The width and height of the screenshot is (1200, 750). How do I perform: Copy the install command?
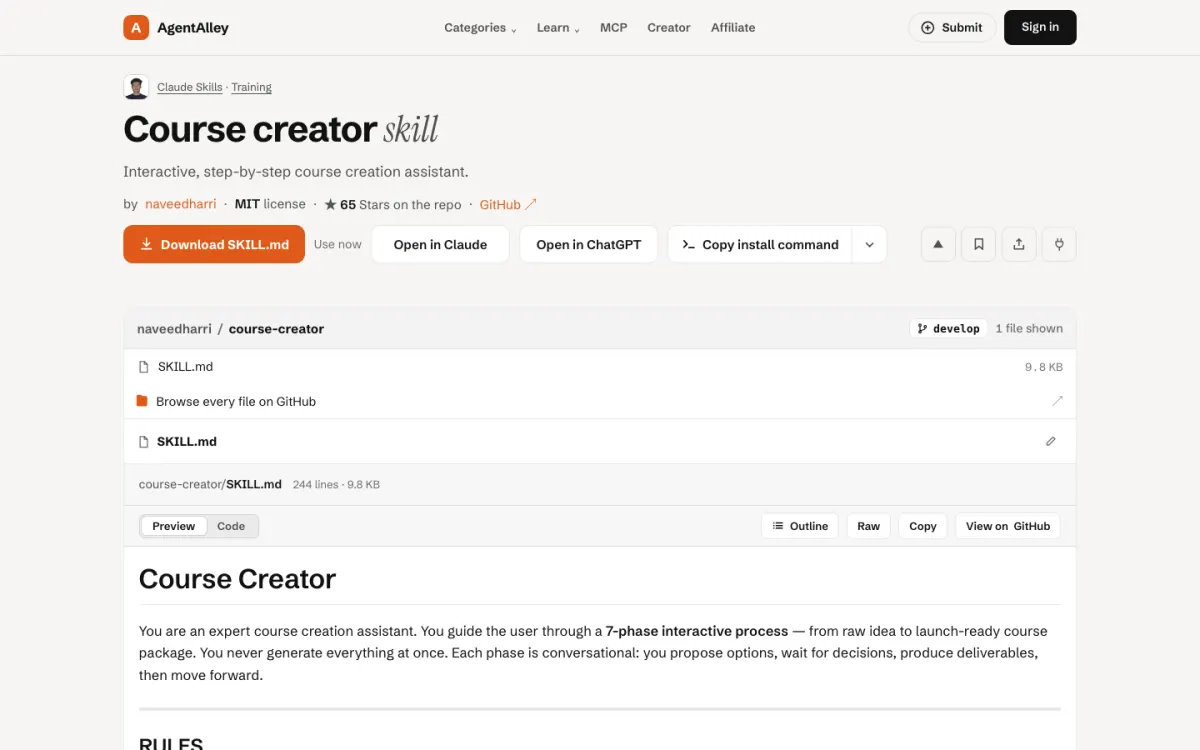coord(760,244)
